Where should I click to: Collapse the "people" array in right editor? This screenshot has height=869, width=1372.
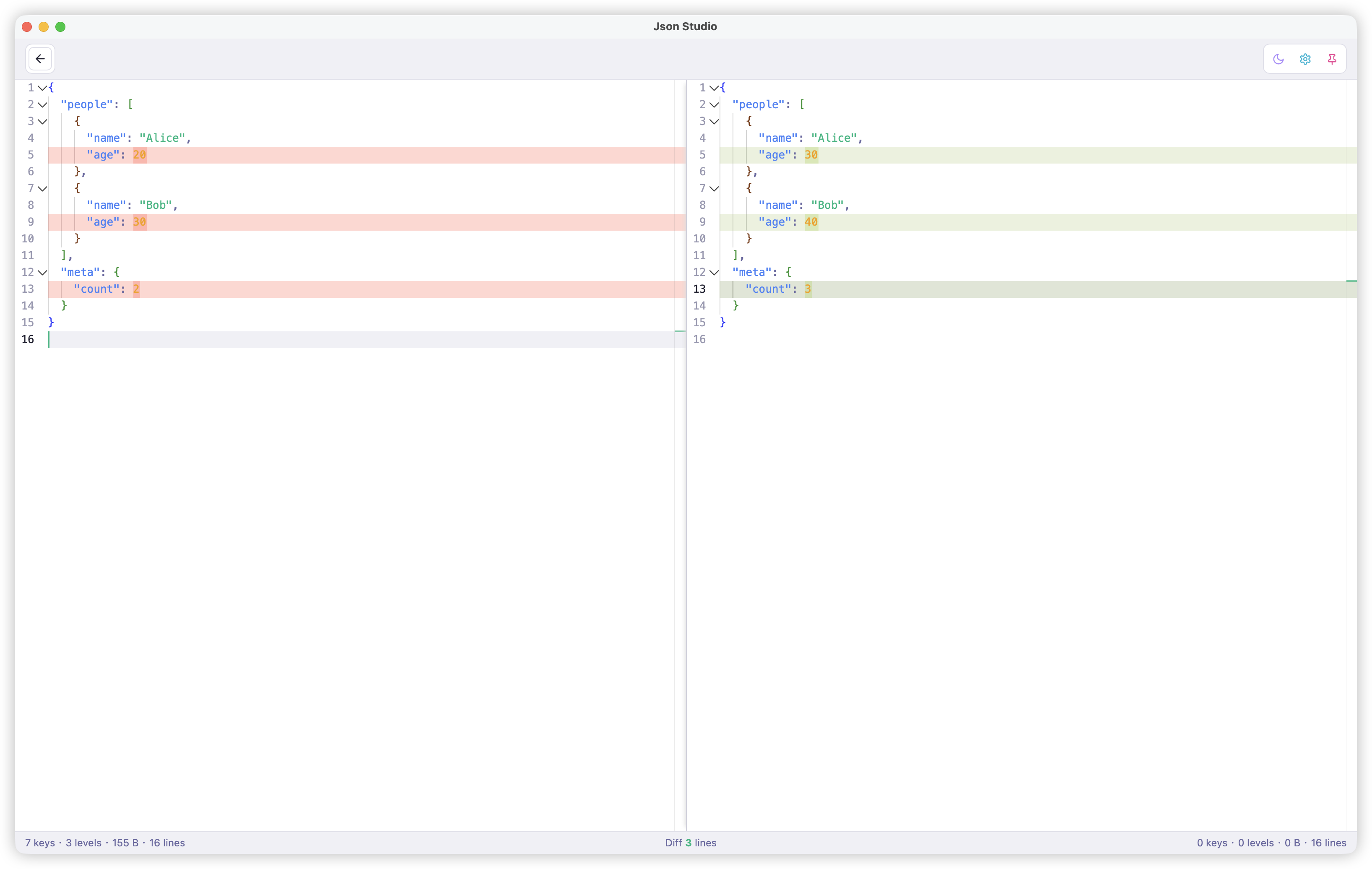tap(714, 104)
